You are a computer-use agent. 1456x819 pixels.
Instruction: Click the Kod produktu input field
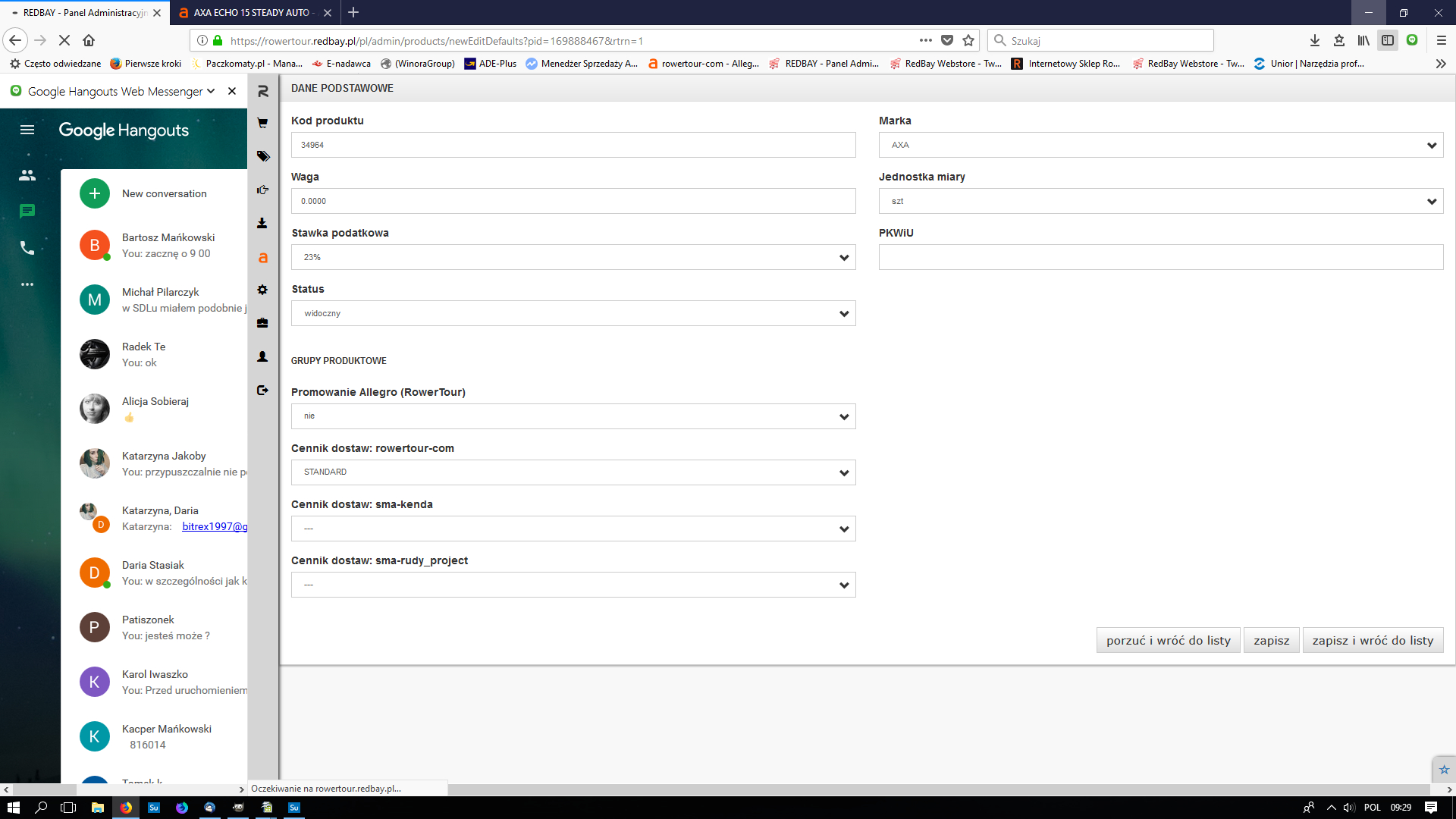(573, 145)
